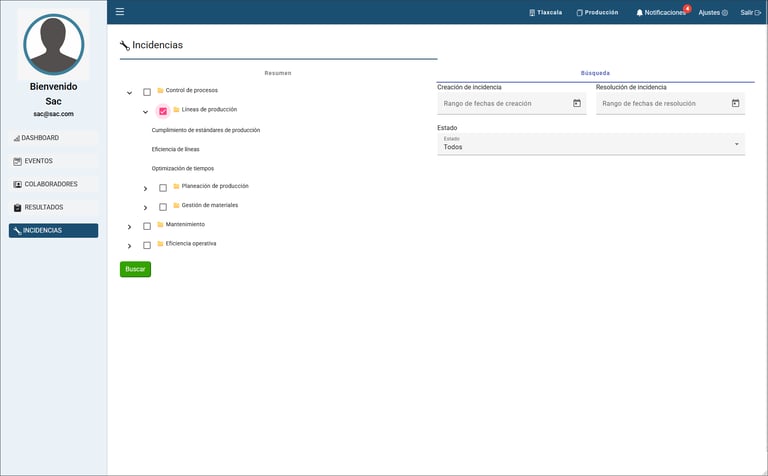Image resolution: width=768 pixels, height=476 pixels.
Task: Open calendar picker for resolution date range
Action: [735, 103]
